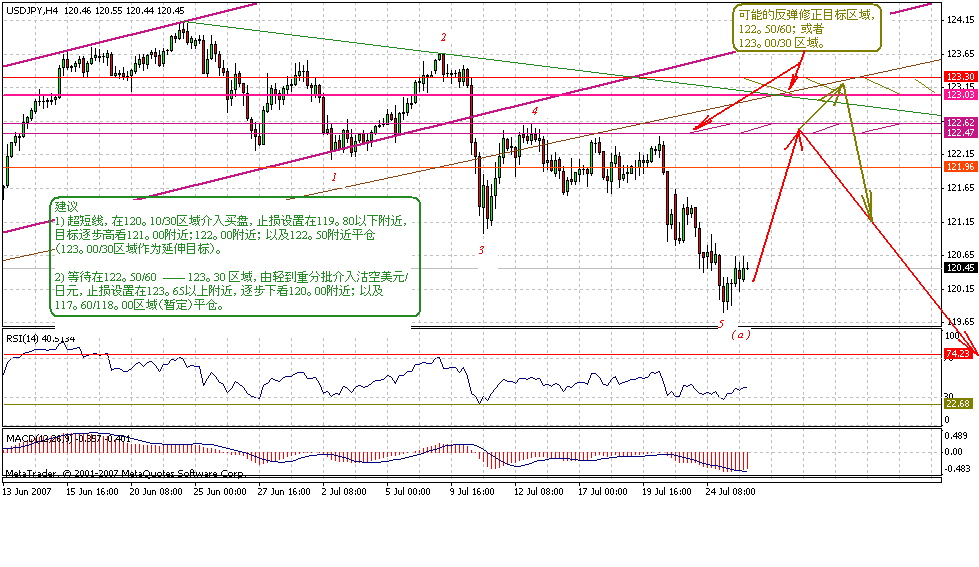This screenshot has width=979, height=567.
Task: Click the 15 Jun 16:00 time label
Action: click(x=92, y=491)
